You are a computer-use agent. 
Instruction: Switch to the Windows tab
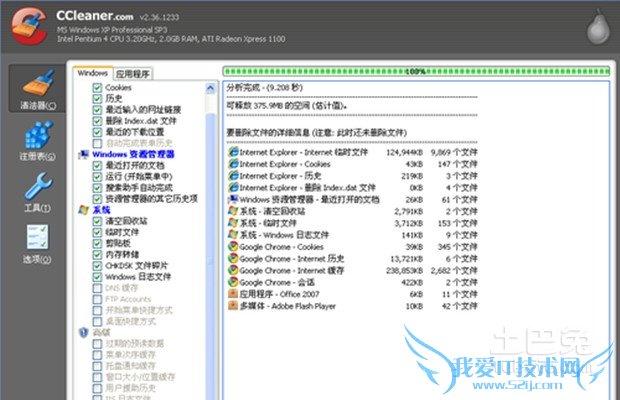click(93, 73)
